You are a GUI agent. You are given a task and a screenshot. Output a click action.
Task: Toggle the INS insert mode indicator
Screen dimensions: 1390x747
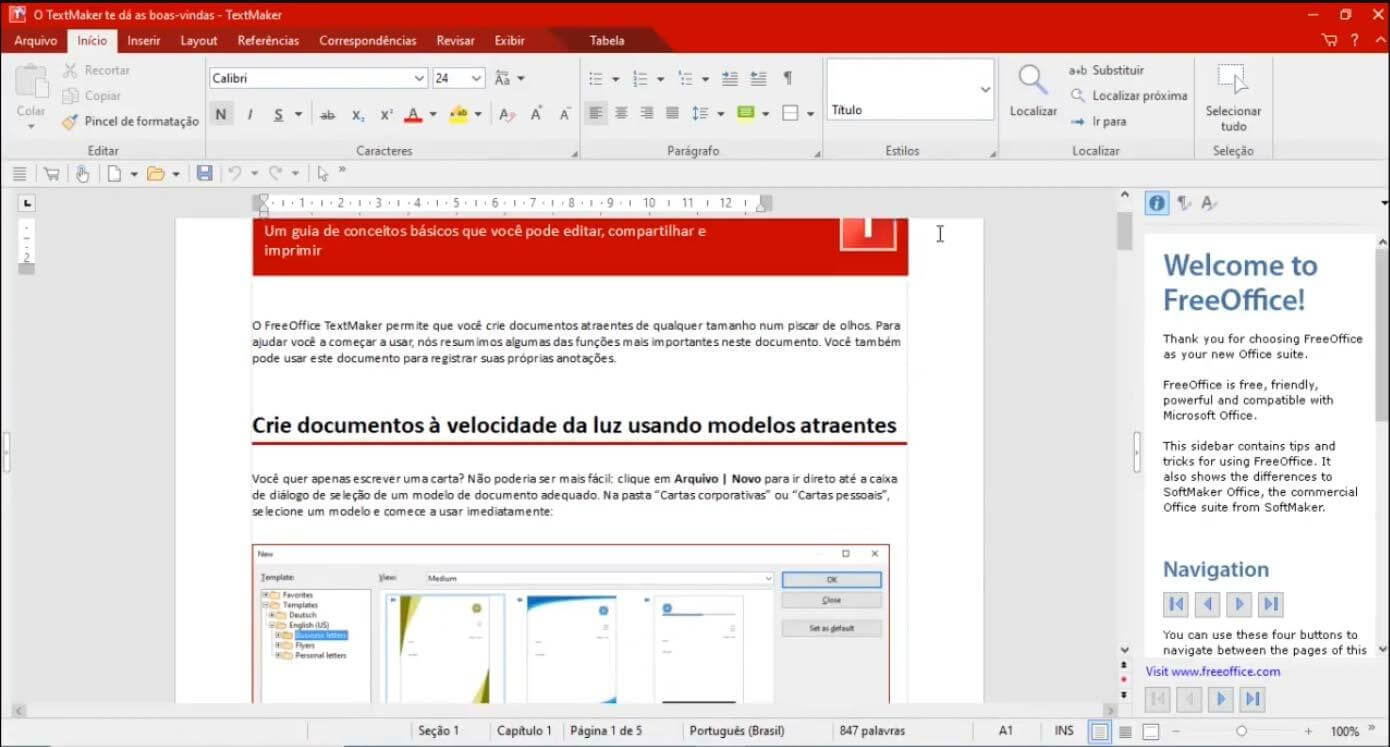tap(1064, 731)
